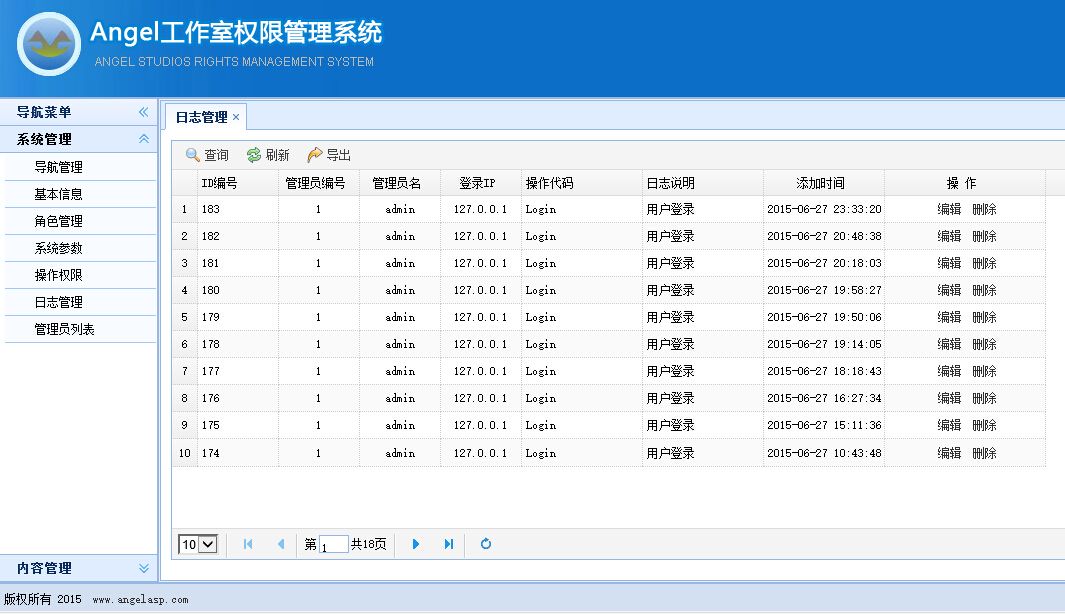
Task: Click 编辑 for log ID 181
Action: (x=949, y=264)
